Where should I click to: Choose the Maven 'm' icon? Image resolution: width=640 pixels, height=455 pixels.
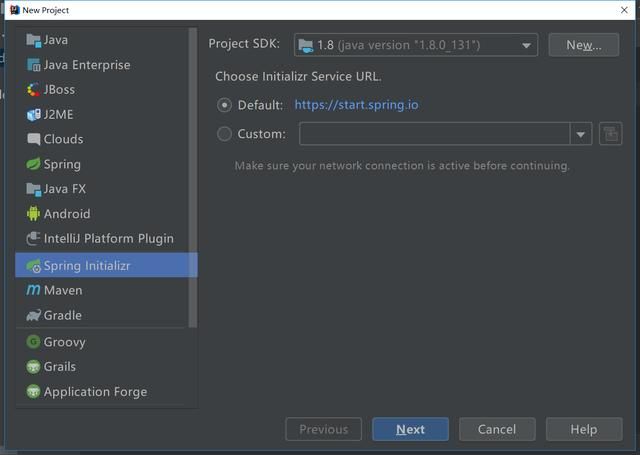33,290
